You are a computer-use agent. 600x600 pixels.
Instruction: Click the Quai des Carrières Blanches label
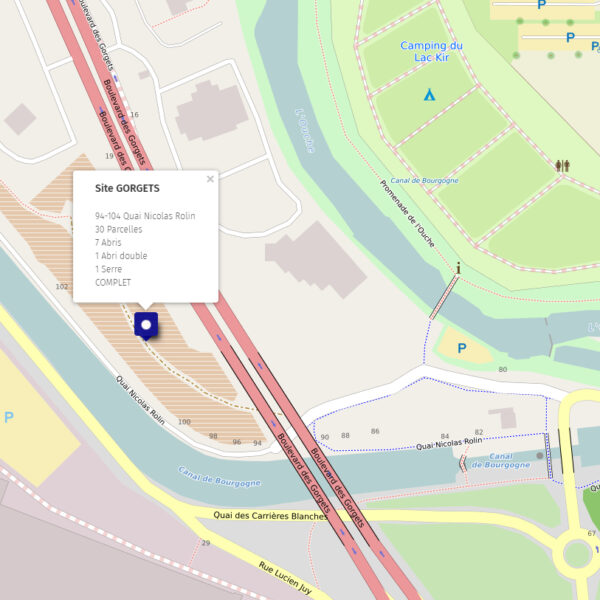(x=271, y=515)
